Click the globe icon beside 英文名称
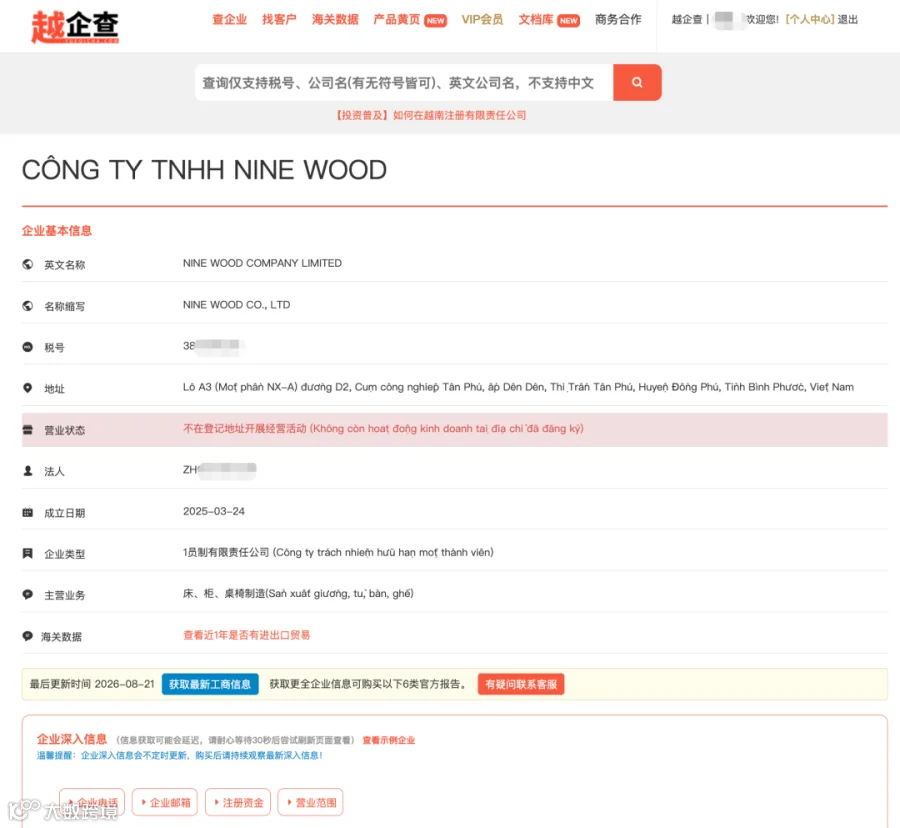The image size is (900, 828). (x=28, y=264)
